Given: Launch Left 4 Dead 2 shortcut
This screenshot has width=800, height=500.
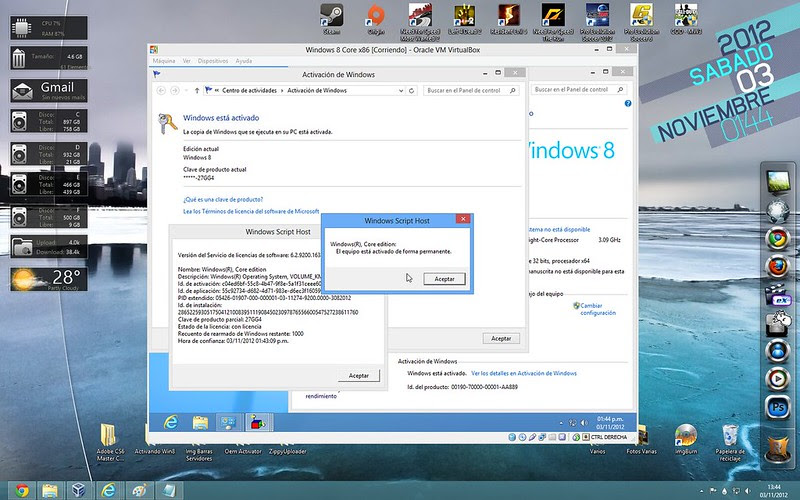Looking at the screenshot, I should click(464, 18).
